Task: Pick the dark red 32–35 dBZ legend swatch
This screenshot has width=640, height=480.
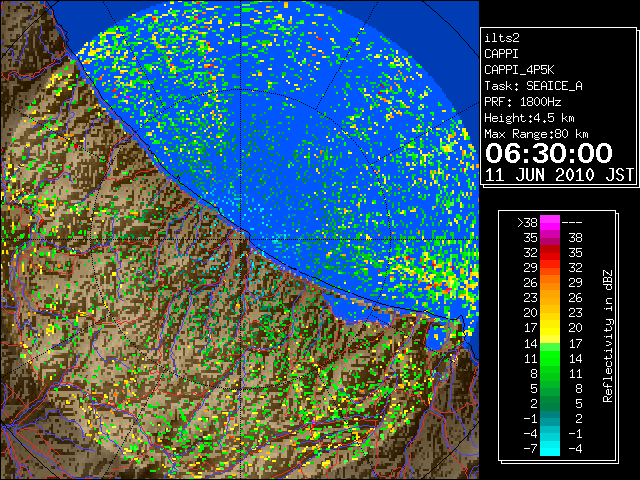Action: 550,253
